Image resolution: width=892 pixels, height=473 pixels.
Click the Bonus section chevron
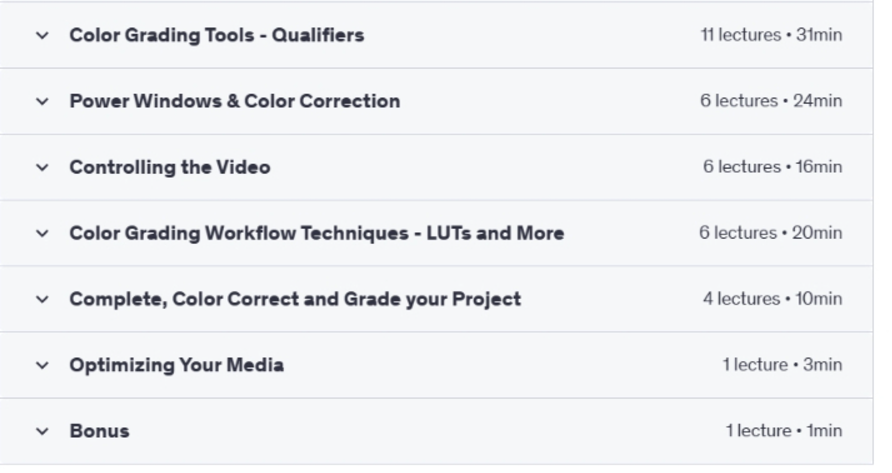[42, 431]
